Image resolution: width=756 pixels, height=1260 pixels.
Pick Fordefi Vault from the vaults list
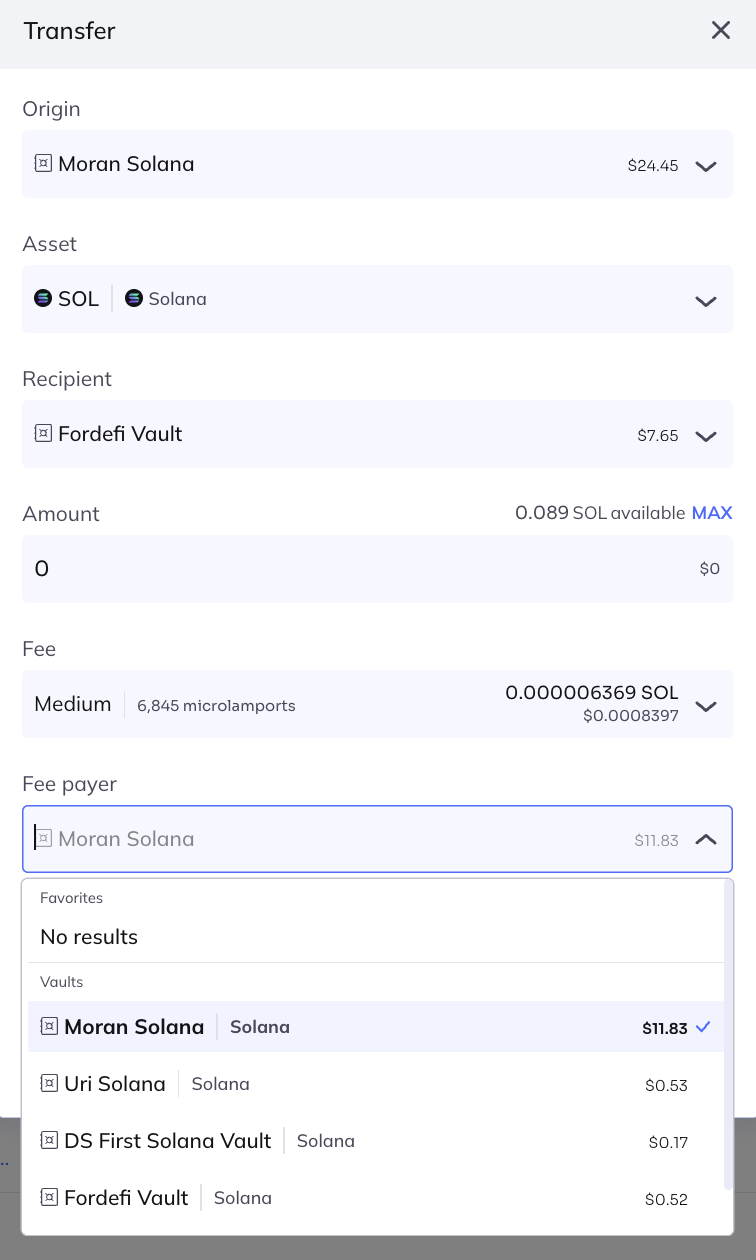[126, 1198]
